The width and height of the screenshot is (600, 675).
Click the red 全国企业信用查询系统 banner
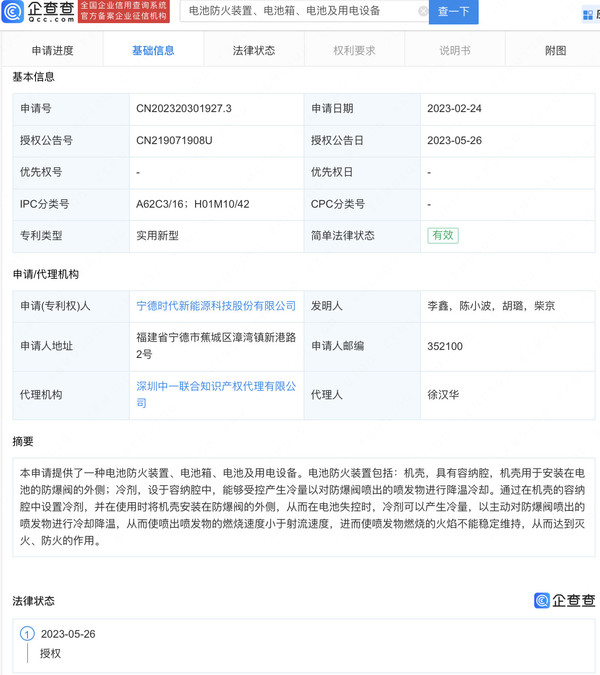(124, 11)
